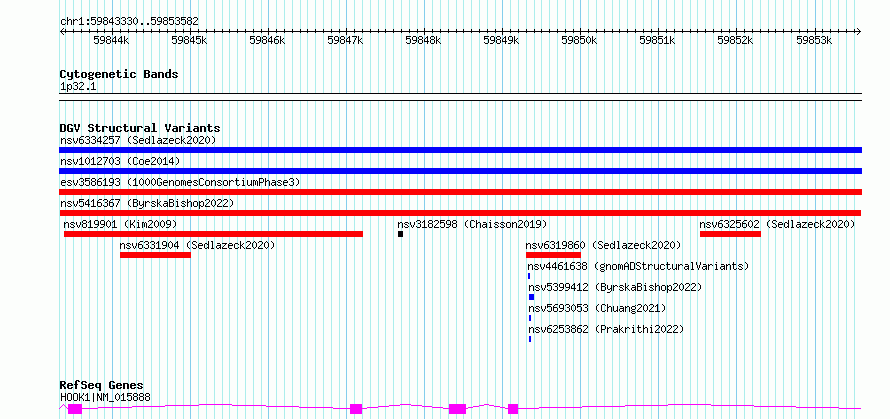Viewport: 890px width, 419px height.
Task: Click the 59849k ruler tick label
Action: (502, 40)
